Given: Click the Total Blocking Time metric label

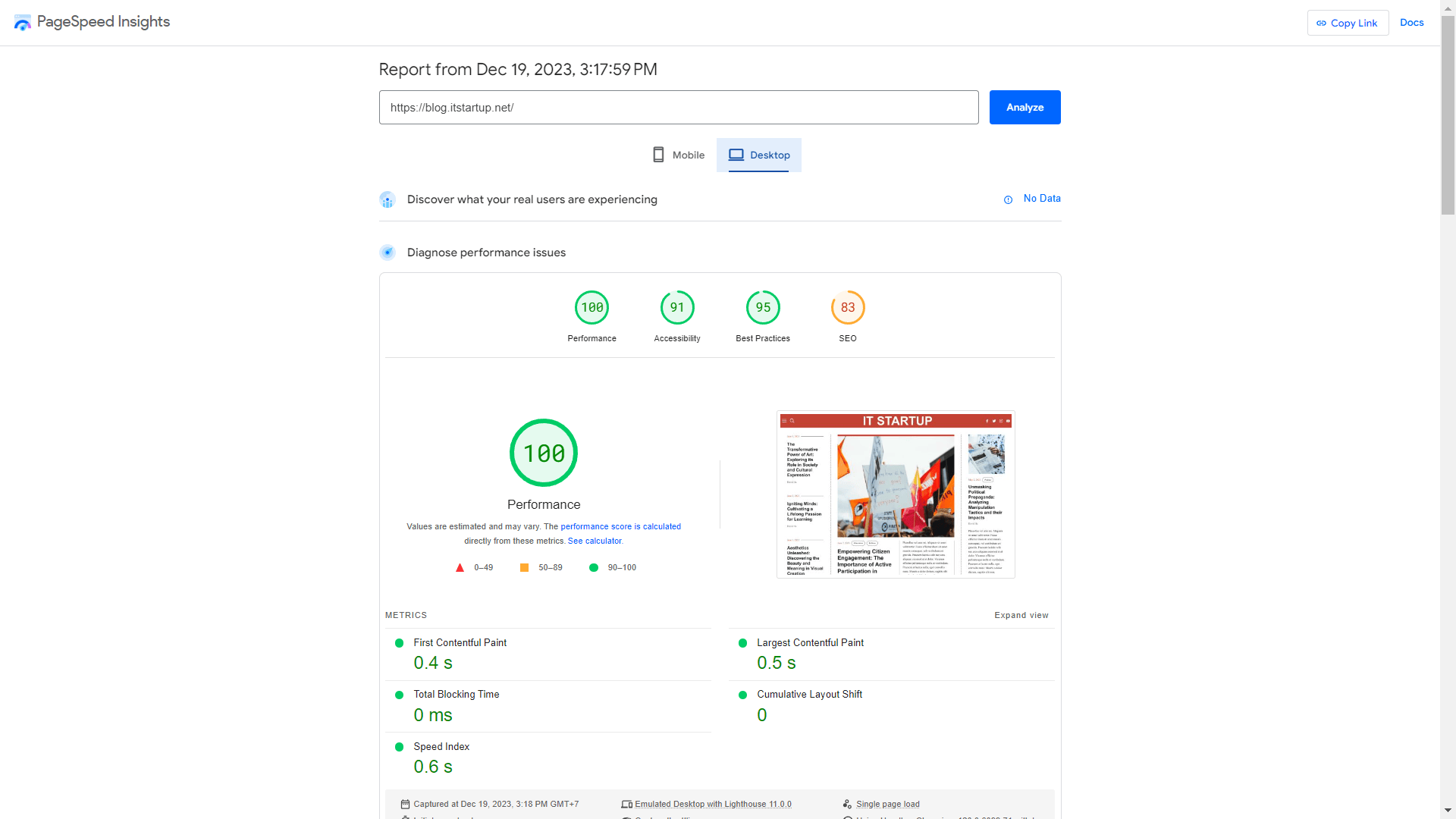Looking at the screenshot, I should click(456, 694).
